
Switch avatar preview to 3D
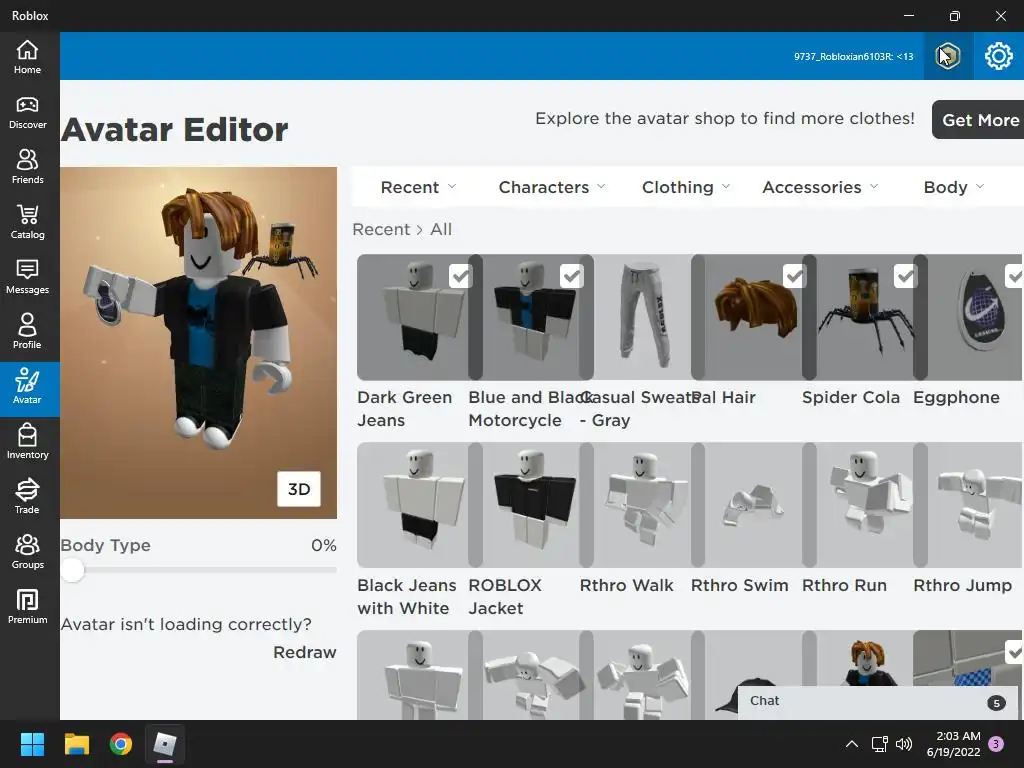pyautogui.click(x=299, y=489)
